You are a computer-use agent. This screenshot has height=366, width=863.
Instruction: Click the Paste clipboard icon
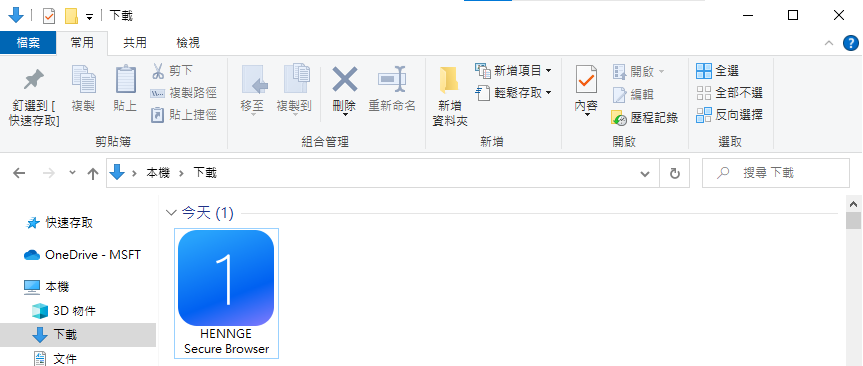pos(125,79)
